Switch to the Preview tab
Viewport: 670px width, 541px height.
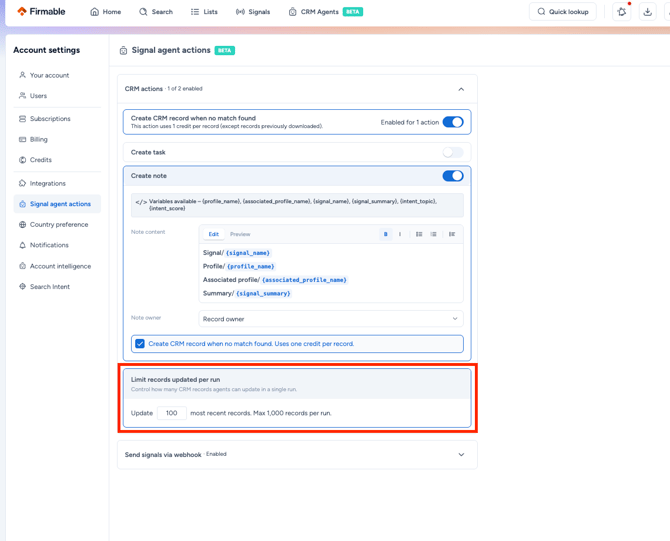pyautogui.click(x=240, y=234)
